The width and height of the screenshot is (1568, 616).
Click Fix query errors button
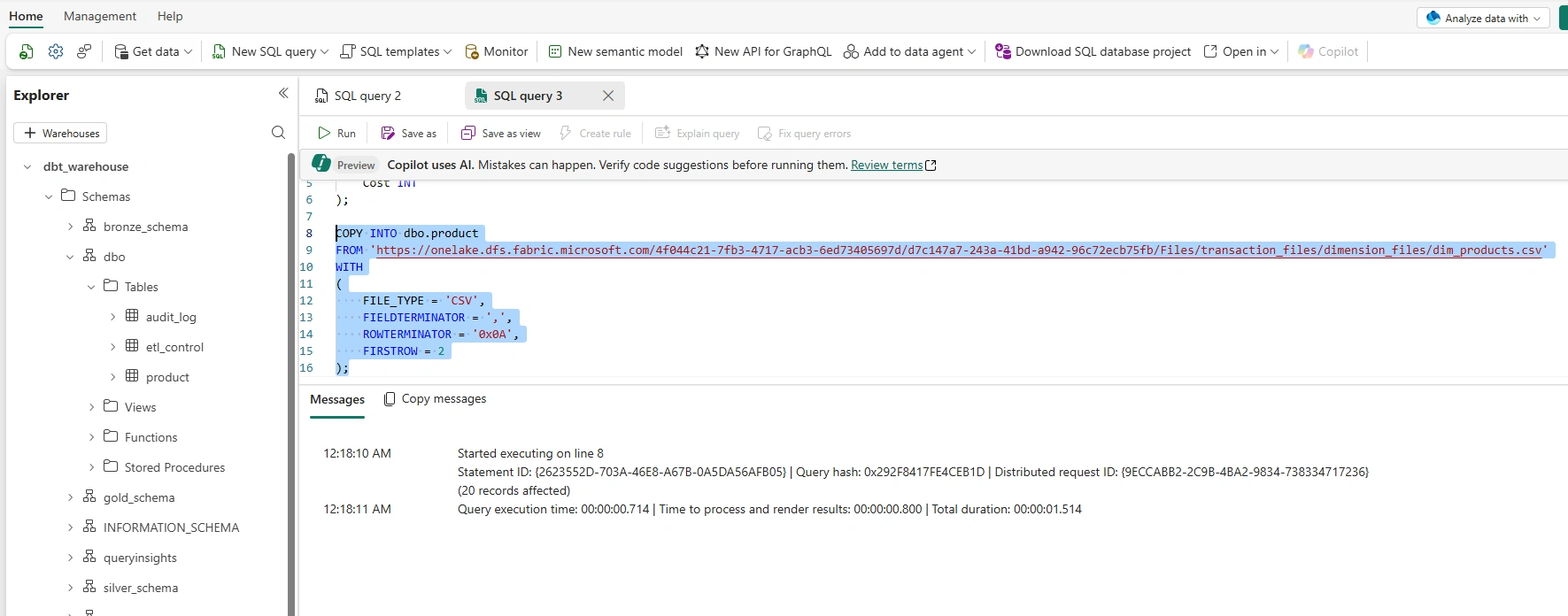[804, 134]
